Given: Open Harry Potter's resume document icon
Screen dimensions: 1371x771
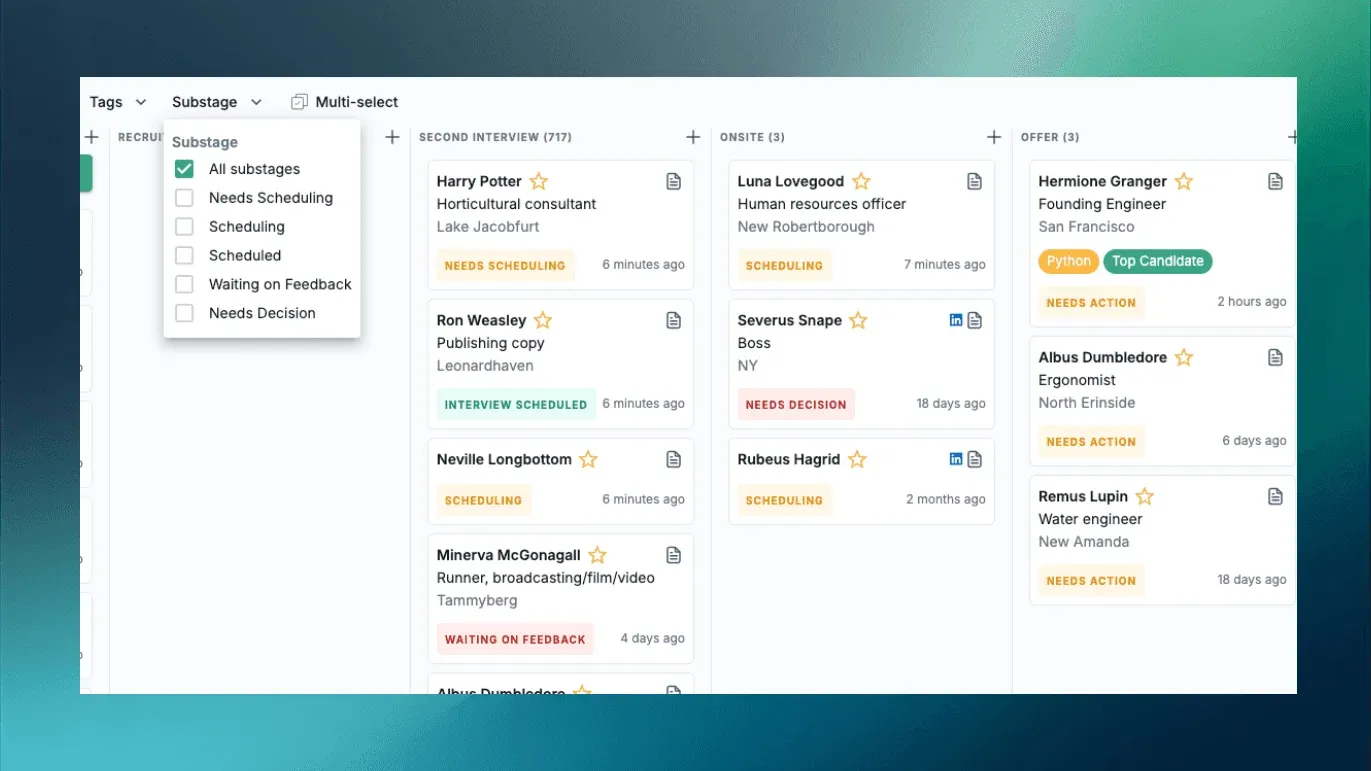Looking at the screenshot, I should coord(674,181).
